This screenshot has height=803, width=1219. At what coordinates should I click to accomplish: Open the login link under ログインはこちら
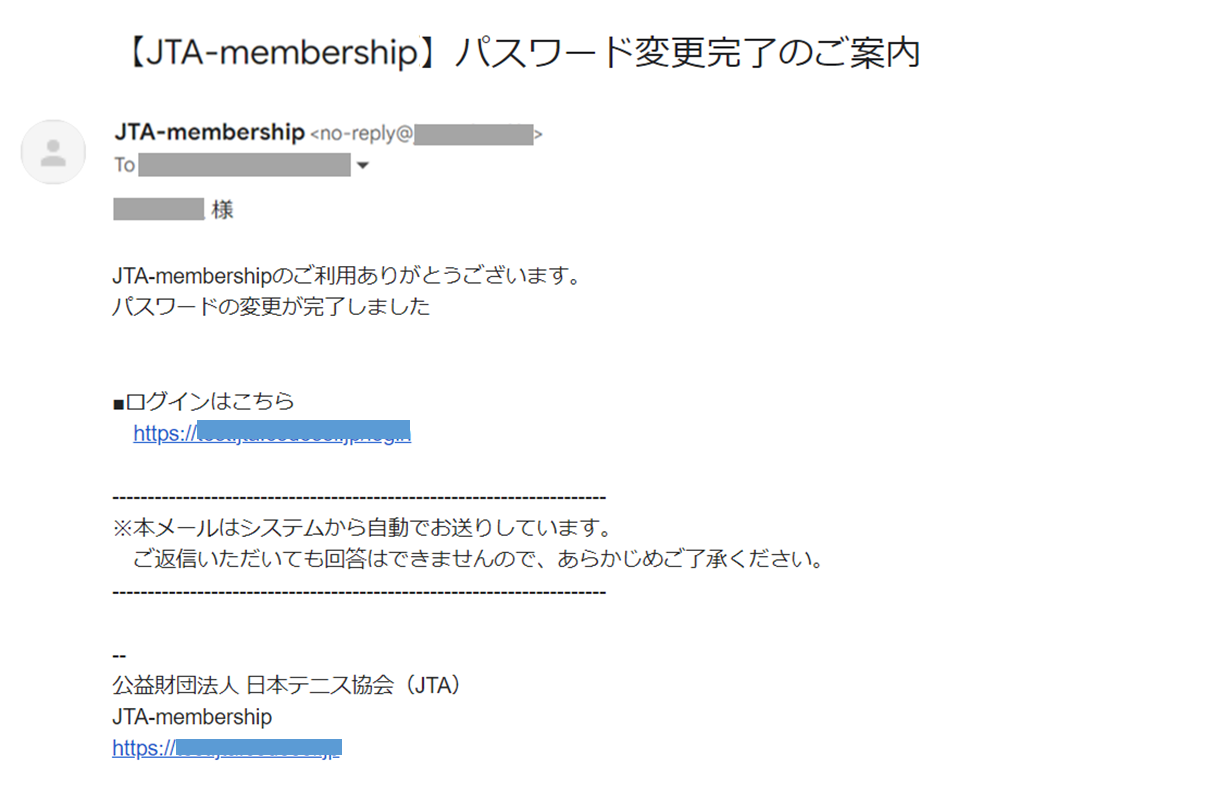pyautogui.click(x=272, y=434)
